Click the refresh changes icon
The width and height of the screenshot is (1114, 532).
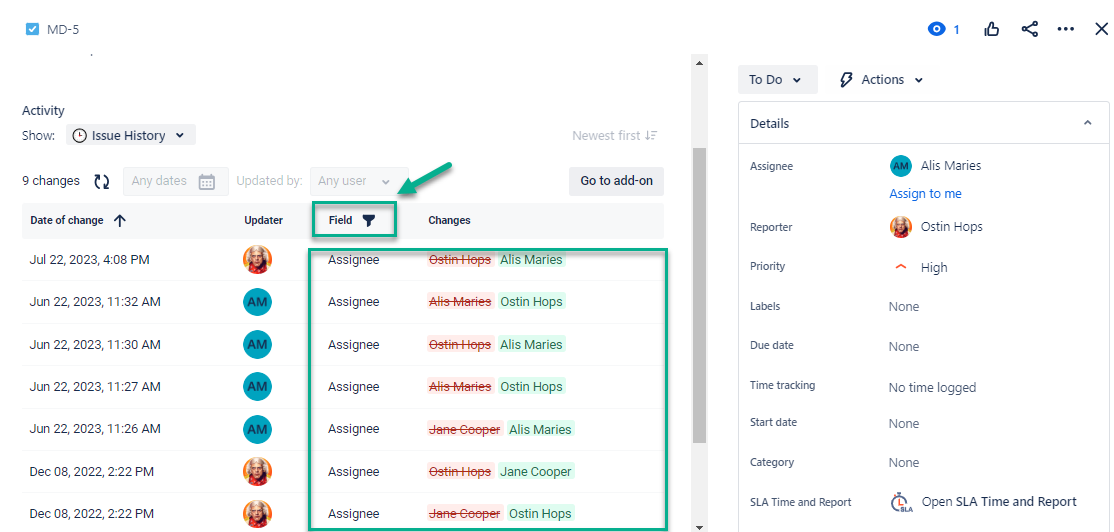tap(102, 181)
